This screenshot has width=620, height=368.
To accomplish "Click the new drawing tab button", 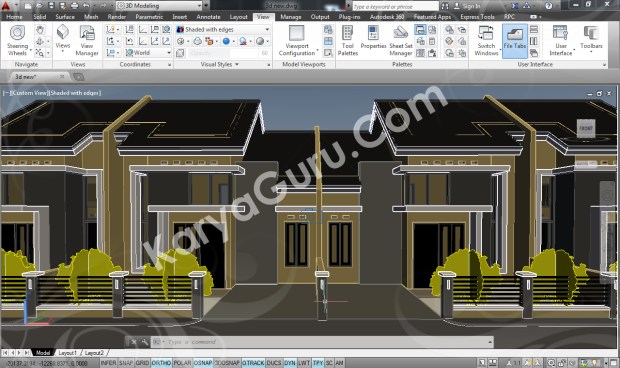I will pyautogui.click(x=78, y=77).
